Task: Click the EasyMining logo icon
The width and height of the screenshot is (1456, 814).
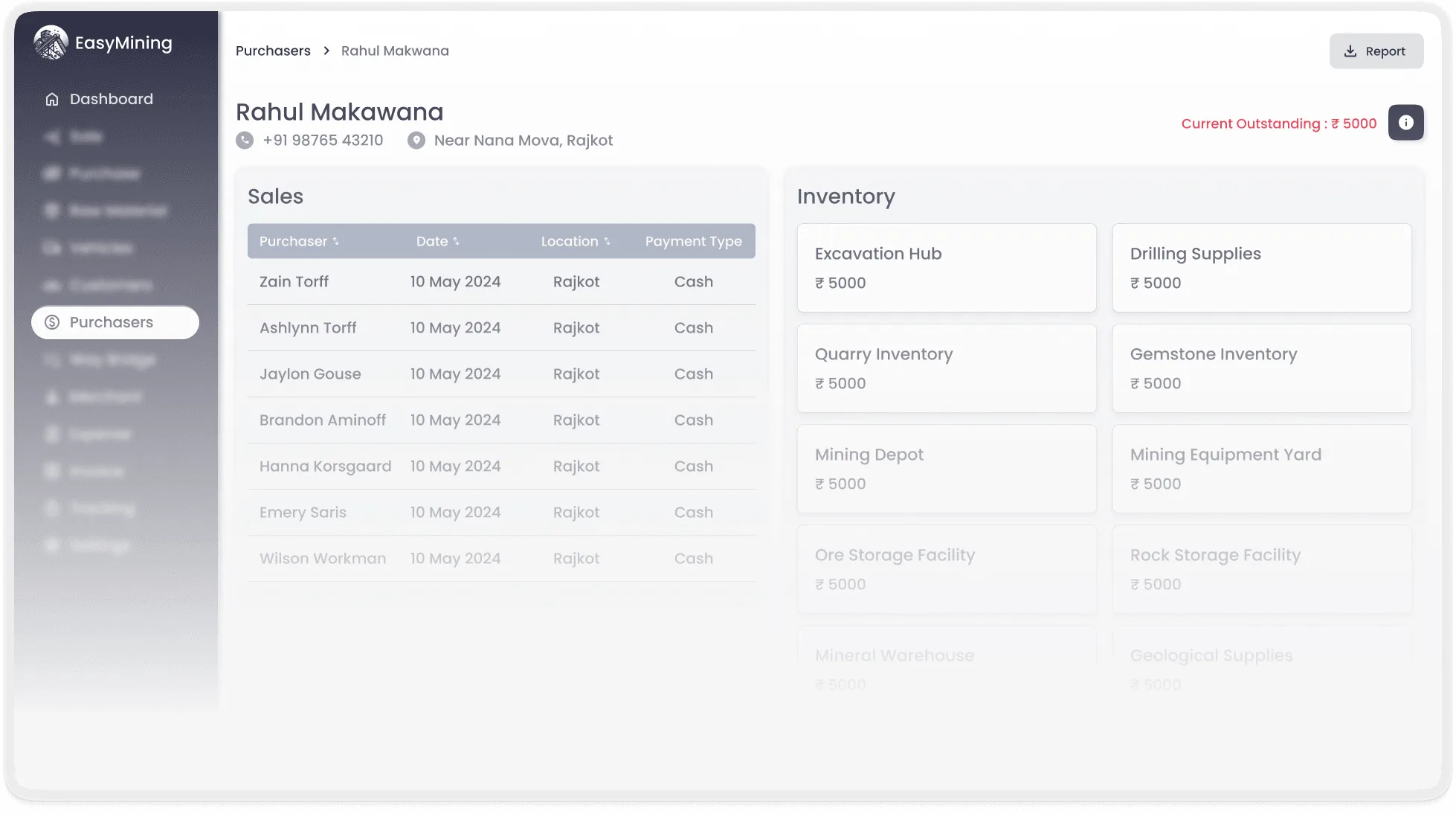Action: [x=50, y=42]
